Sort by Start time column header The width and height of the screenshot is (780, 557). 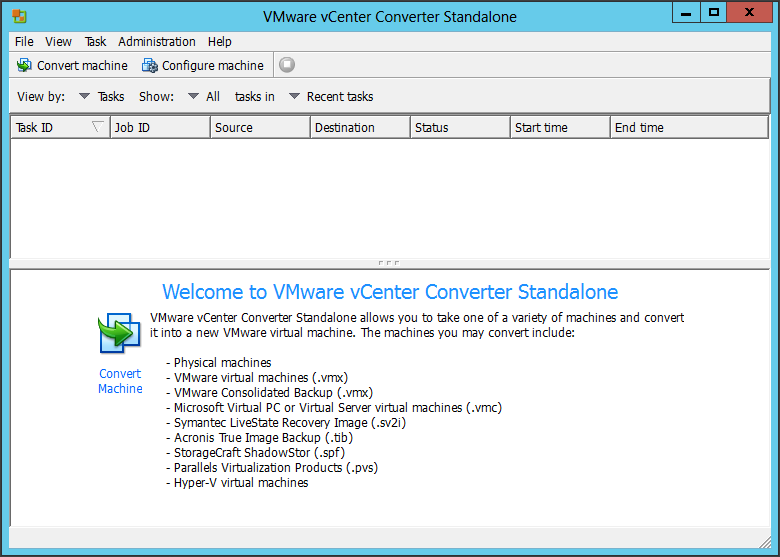tap(560, 127)
